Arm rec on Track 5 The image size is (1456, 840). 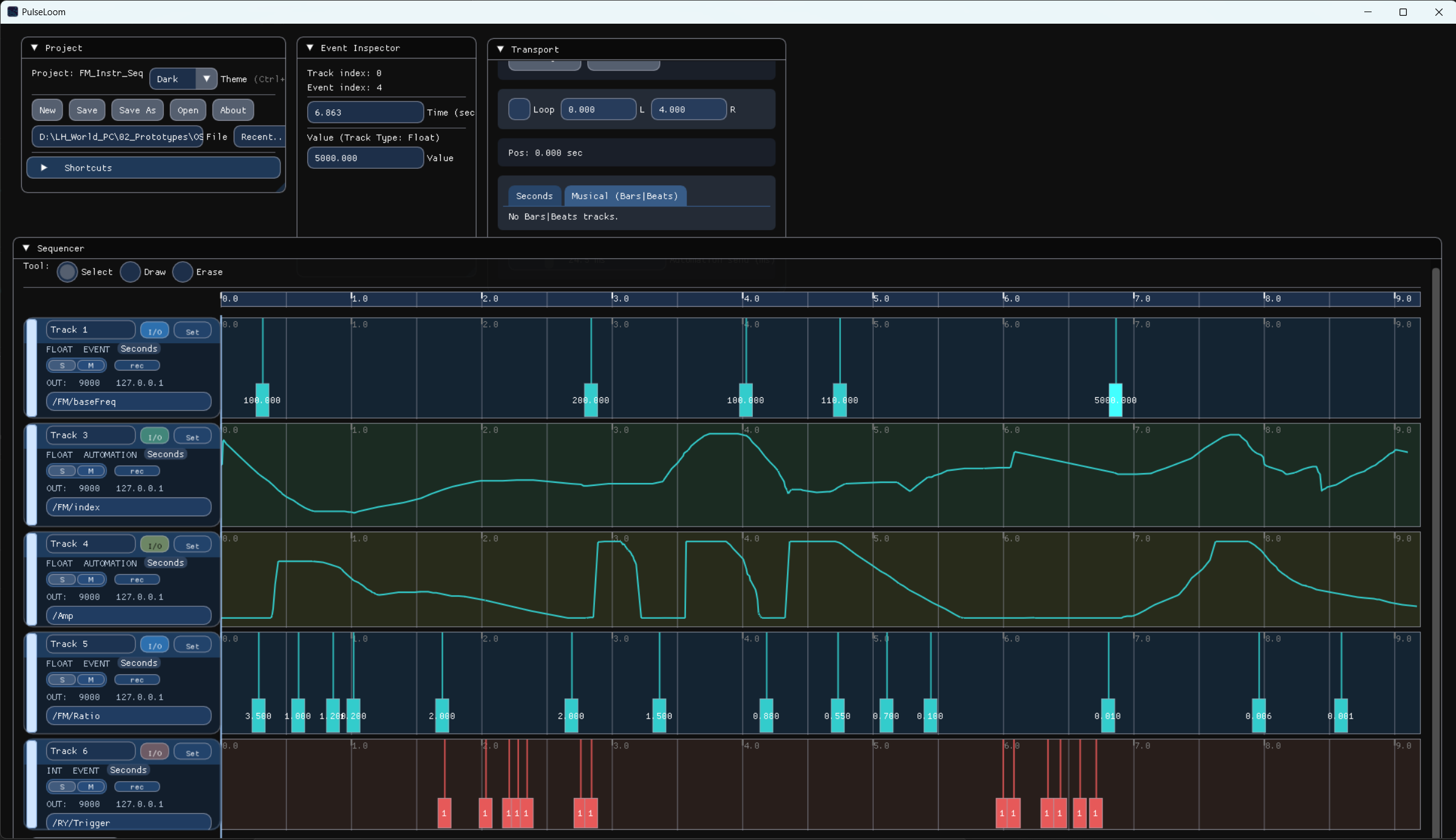coord(137,680)
